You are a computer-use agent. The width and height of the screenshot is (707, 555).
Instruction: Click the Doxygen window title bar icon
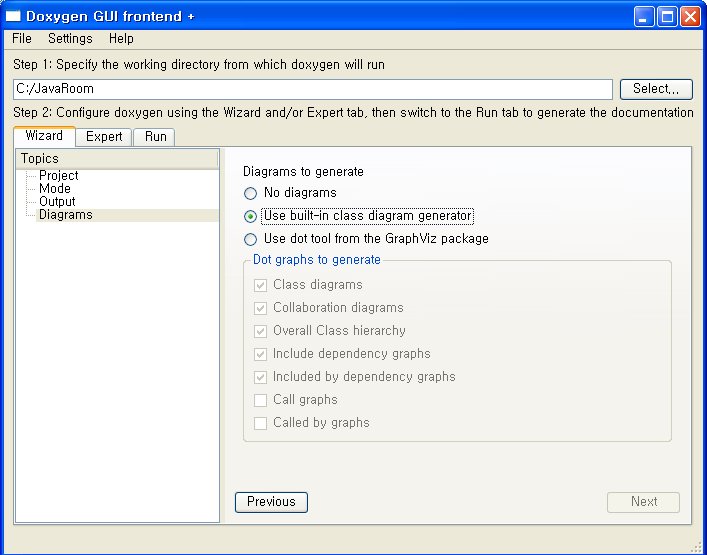(13, 16)
